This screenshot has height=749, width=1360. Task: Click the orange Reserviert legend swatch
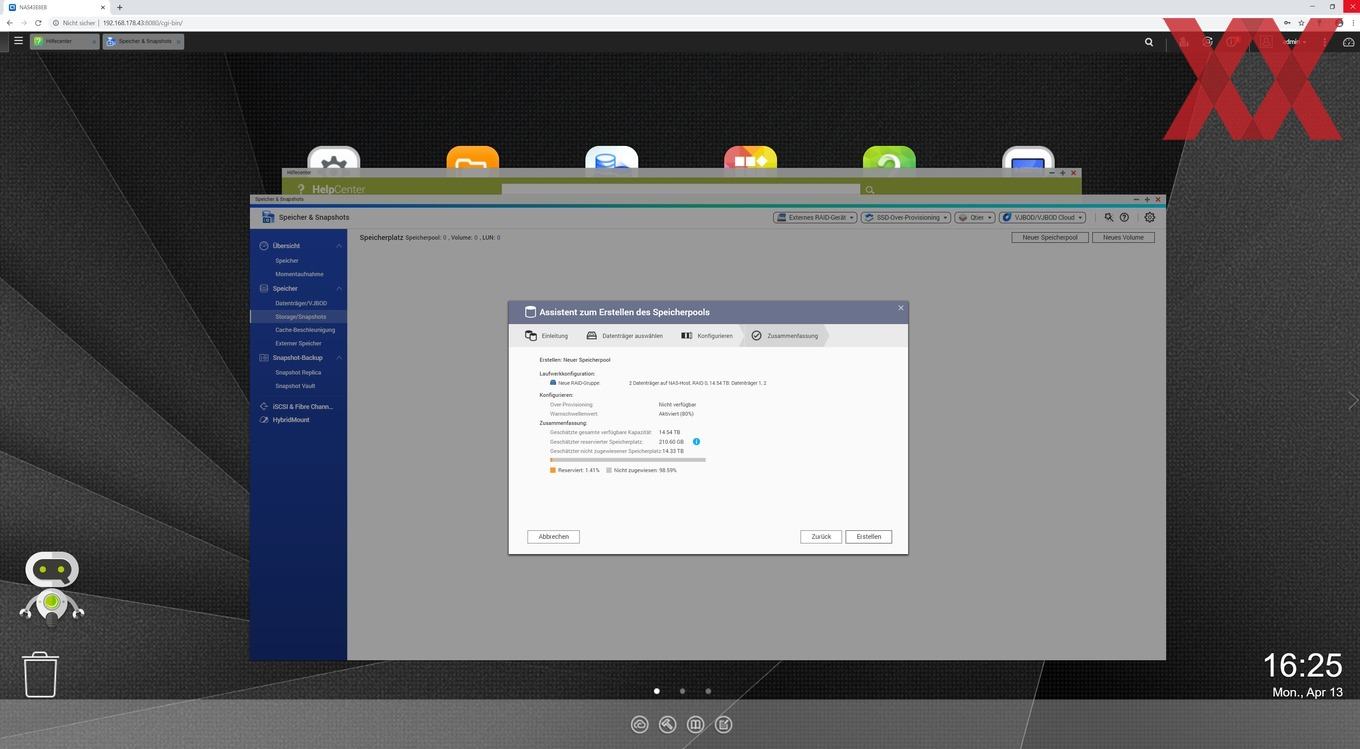point(553,470)
